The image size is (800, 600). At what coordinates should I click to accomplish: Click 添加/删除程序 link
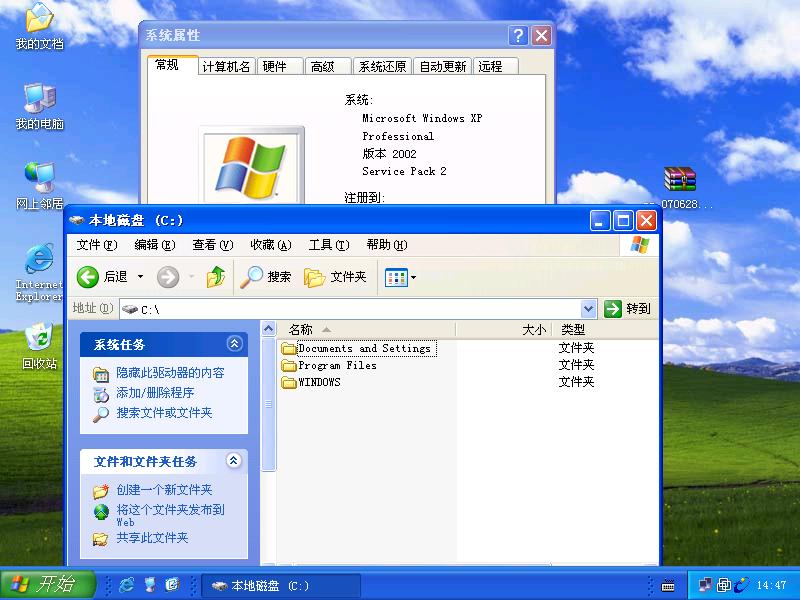click(155, 393)
